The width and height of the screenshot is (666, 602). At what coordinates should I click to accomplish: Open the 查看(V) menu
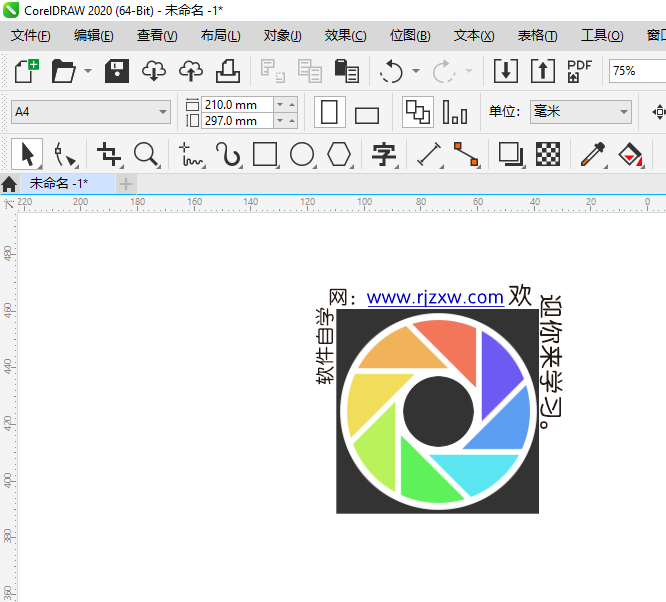pos(157,36)
